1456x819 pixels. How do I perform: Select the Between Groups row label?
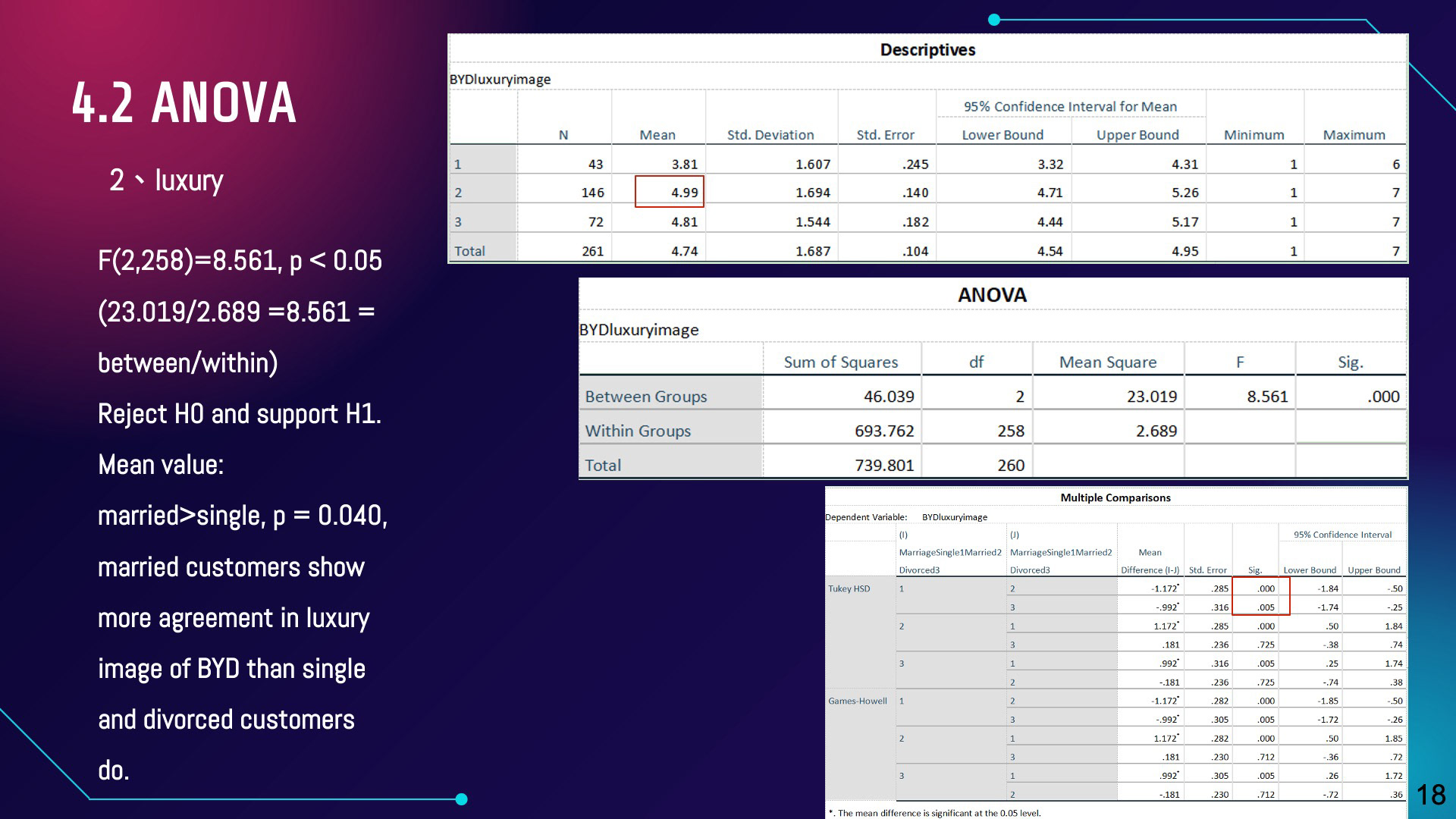point(645,397)
